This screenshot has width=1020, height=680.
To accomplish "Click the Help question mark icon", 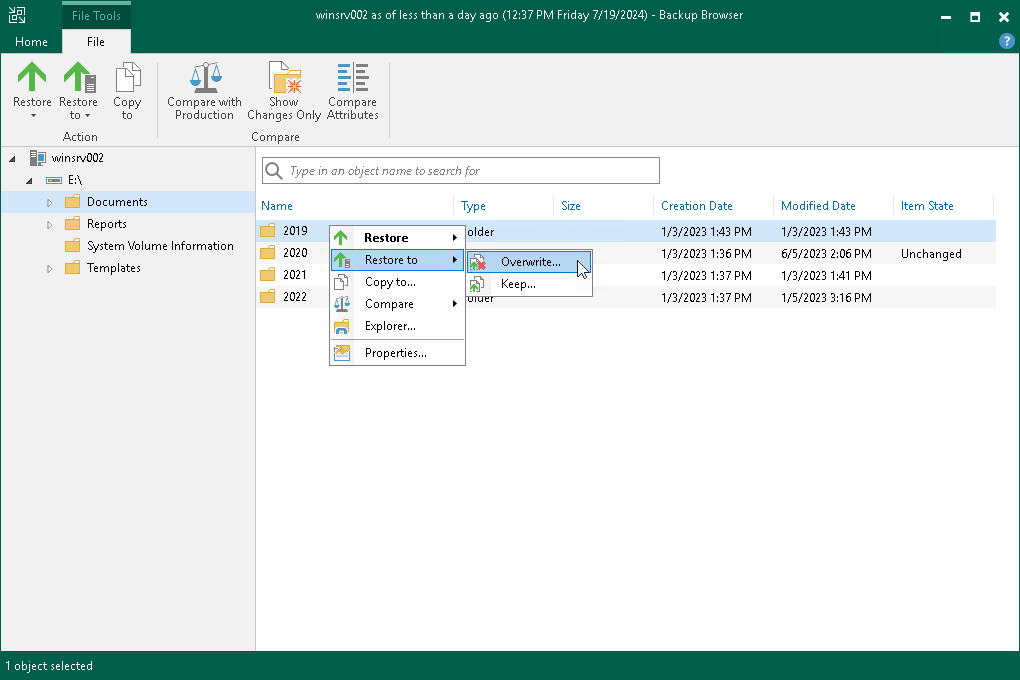I will pyautogui.click(x=1005, y=41).
